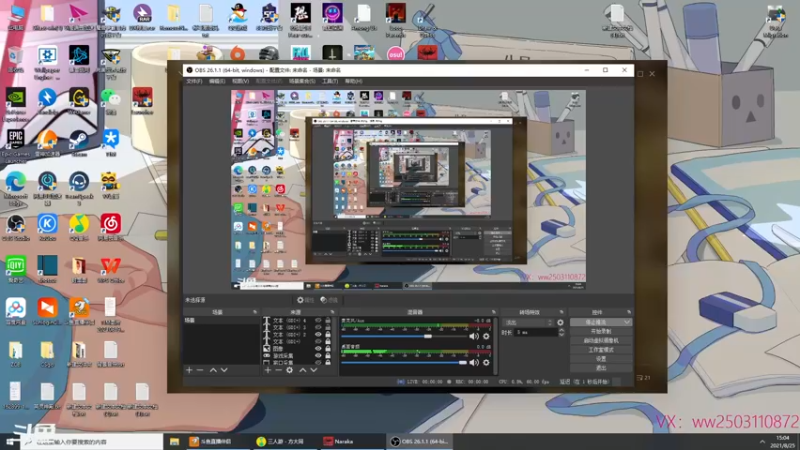
Task: Open 工具(T) menu in OBS
Action: click(330, 81)
